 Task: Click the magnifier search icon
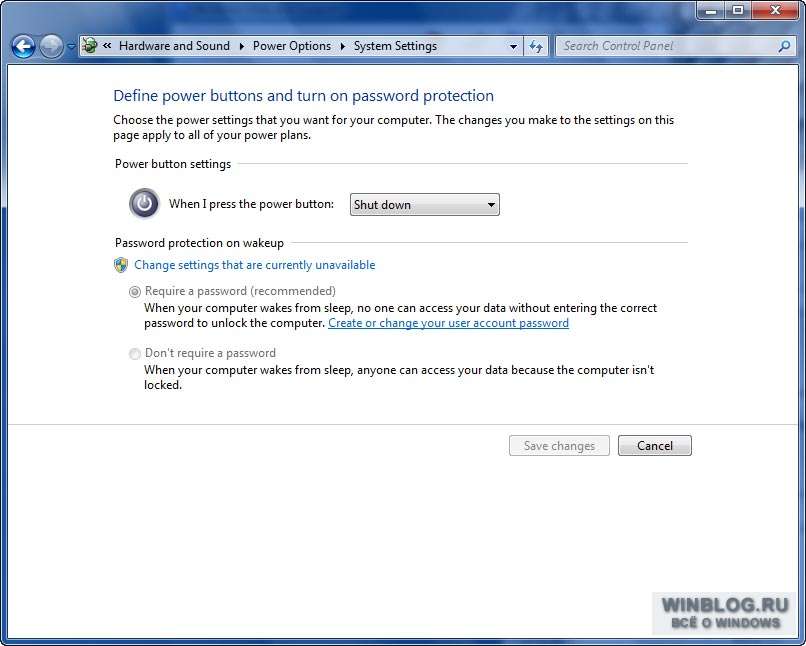coord(784,46)
